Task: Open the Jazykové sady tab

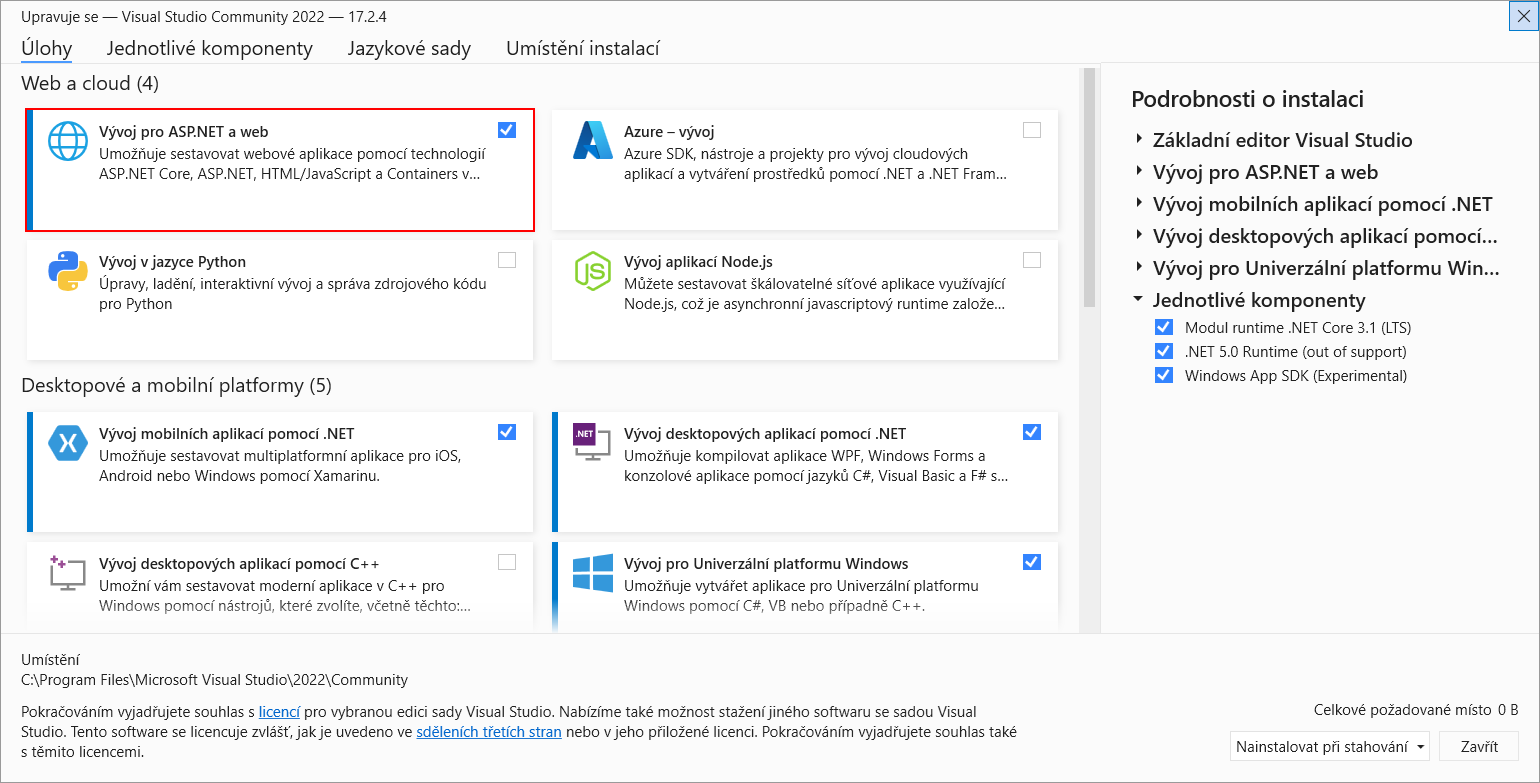Action: click(x=409, y=48)
